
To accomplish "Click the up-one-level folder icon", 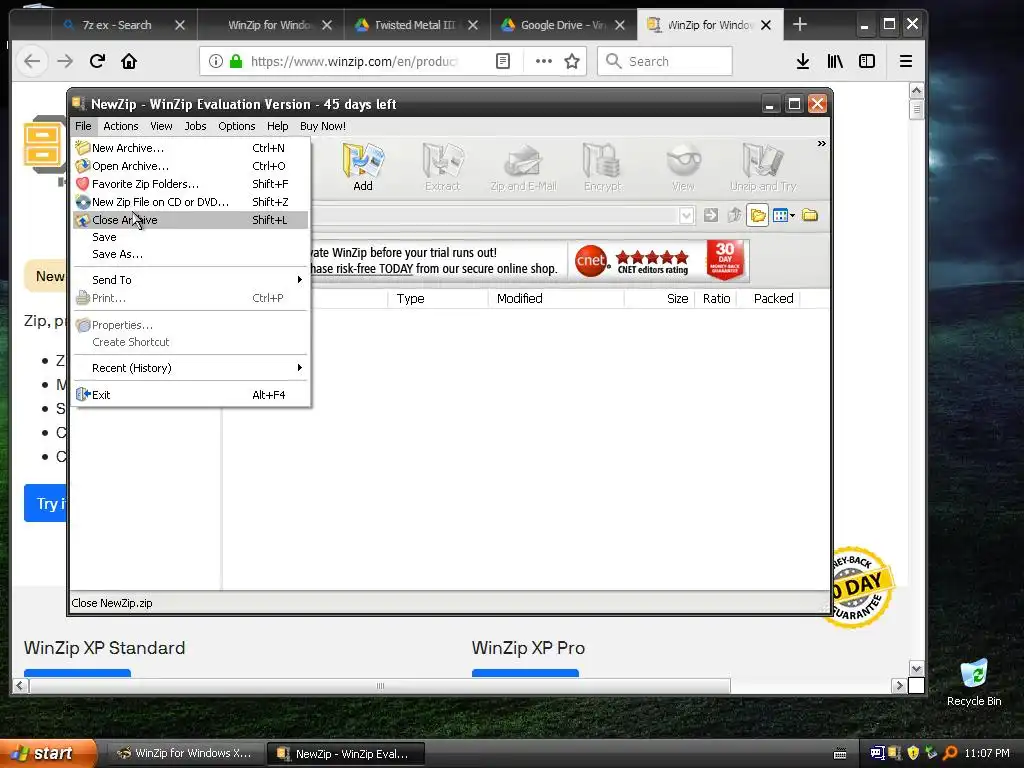I will [x=734, y=215].
